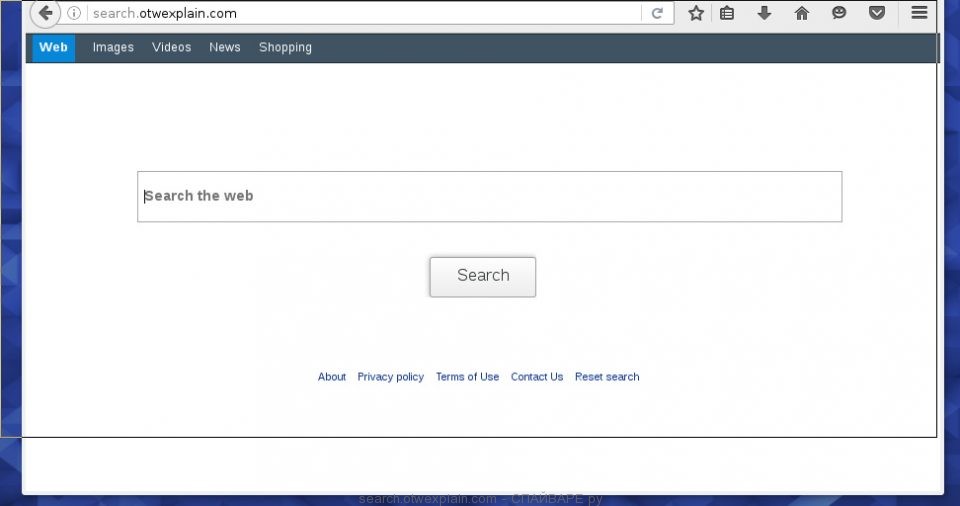Viewport: 960px width, 506px height.
Task: Click the Reset search link
Action: tap(607, 377)
